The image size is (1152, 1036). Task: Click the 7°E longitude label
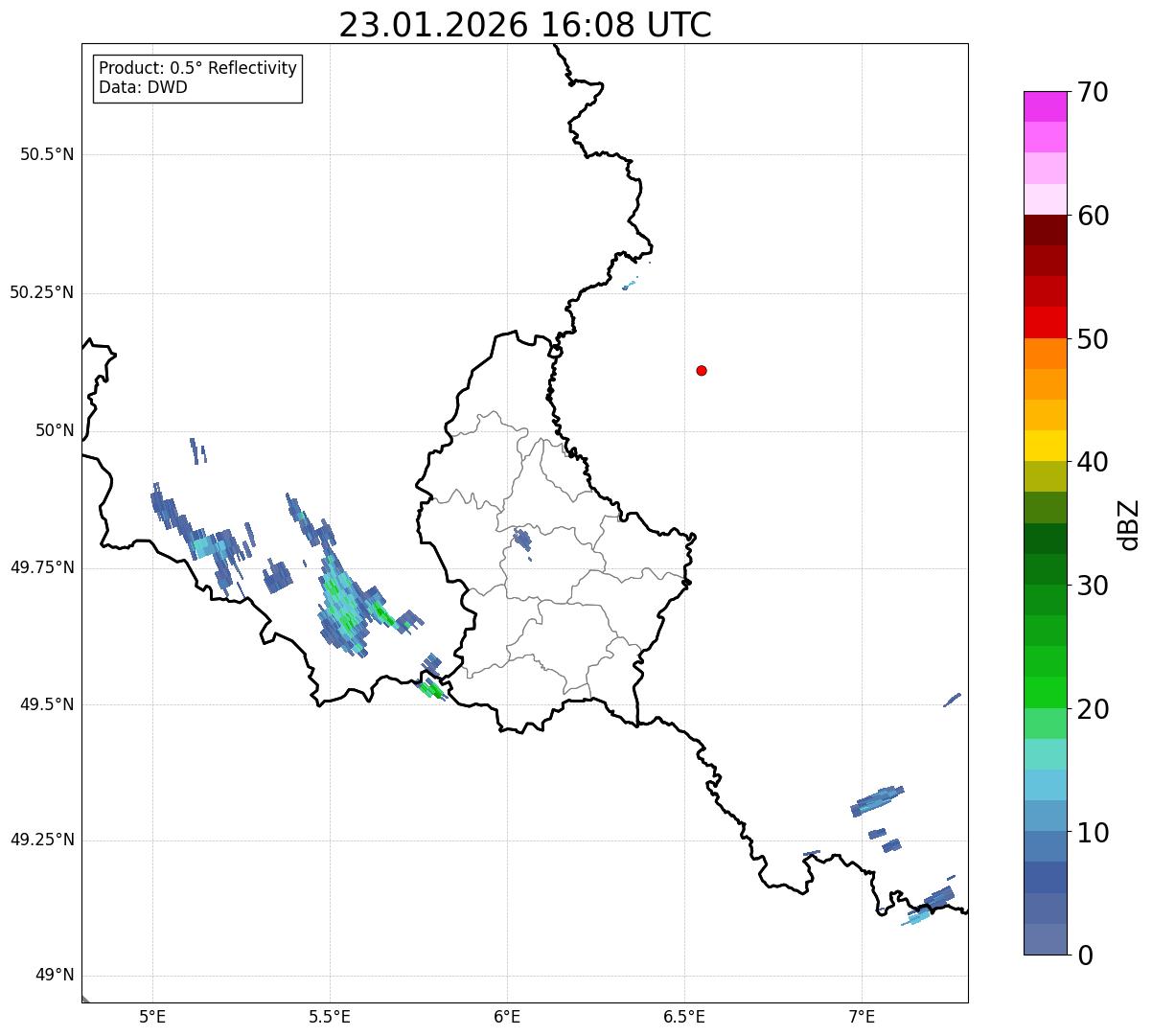tap(862, 1016)
